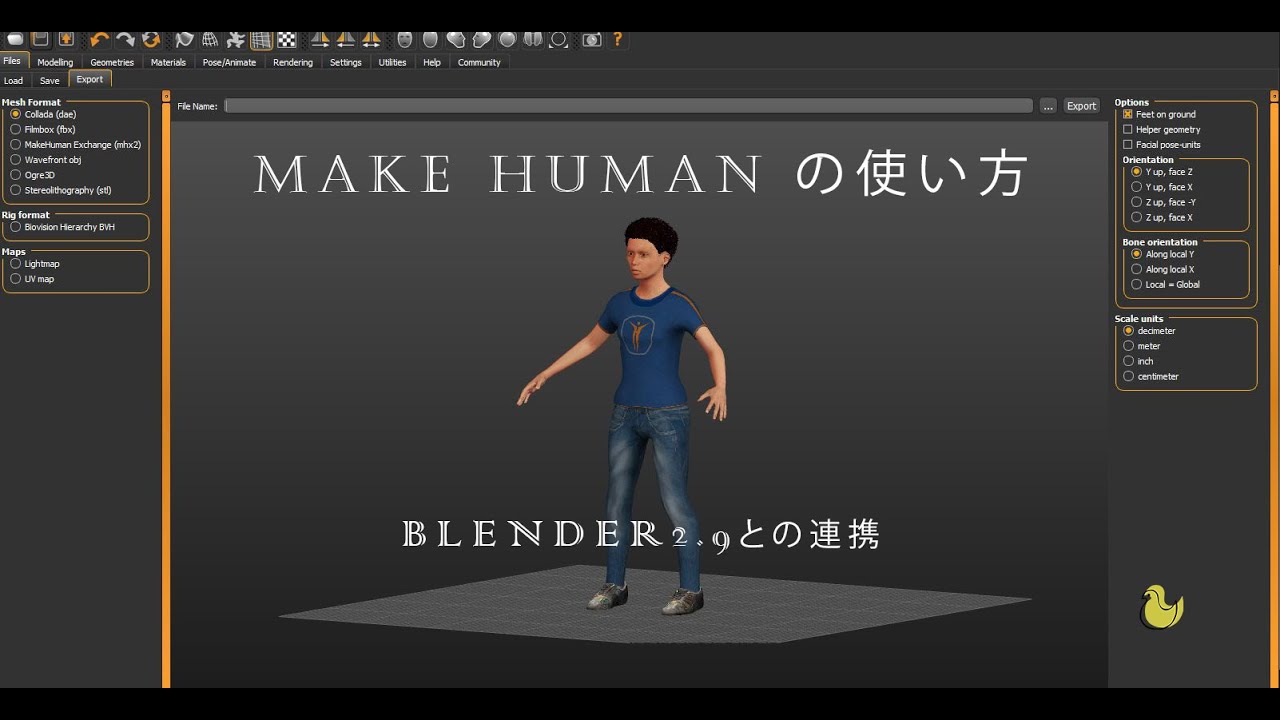Toggle the double-arrow symmetry mode icon
The image size is (1280, 720).
pyautogui.click(x=371, y=39)
